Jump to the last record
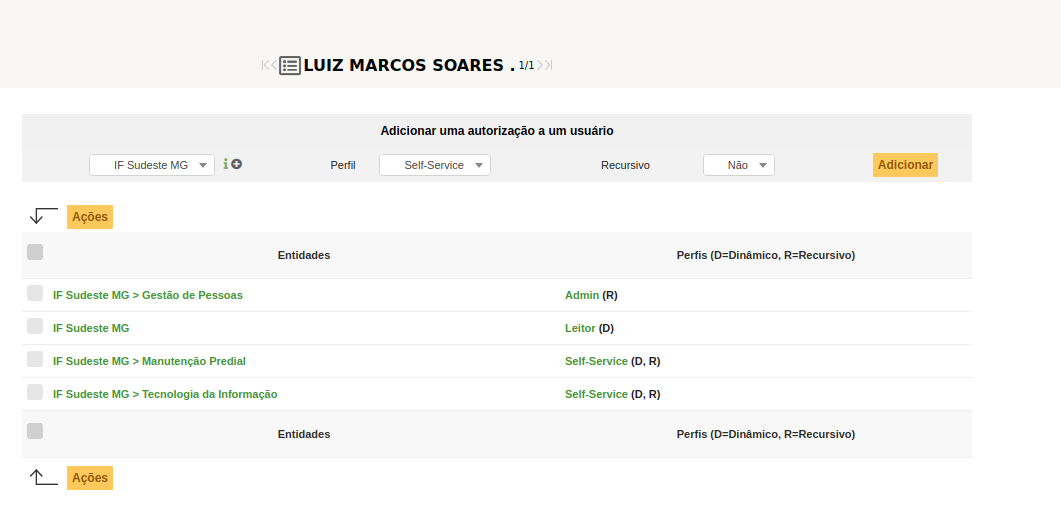 549,66
